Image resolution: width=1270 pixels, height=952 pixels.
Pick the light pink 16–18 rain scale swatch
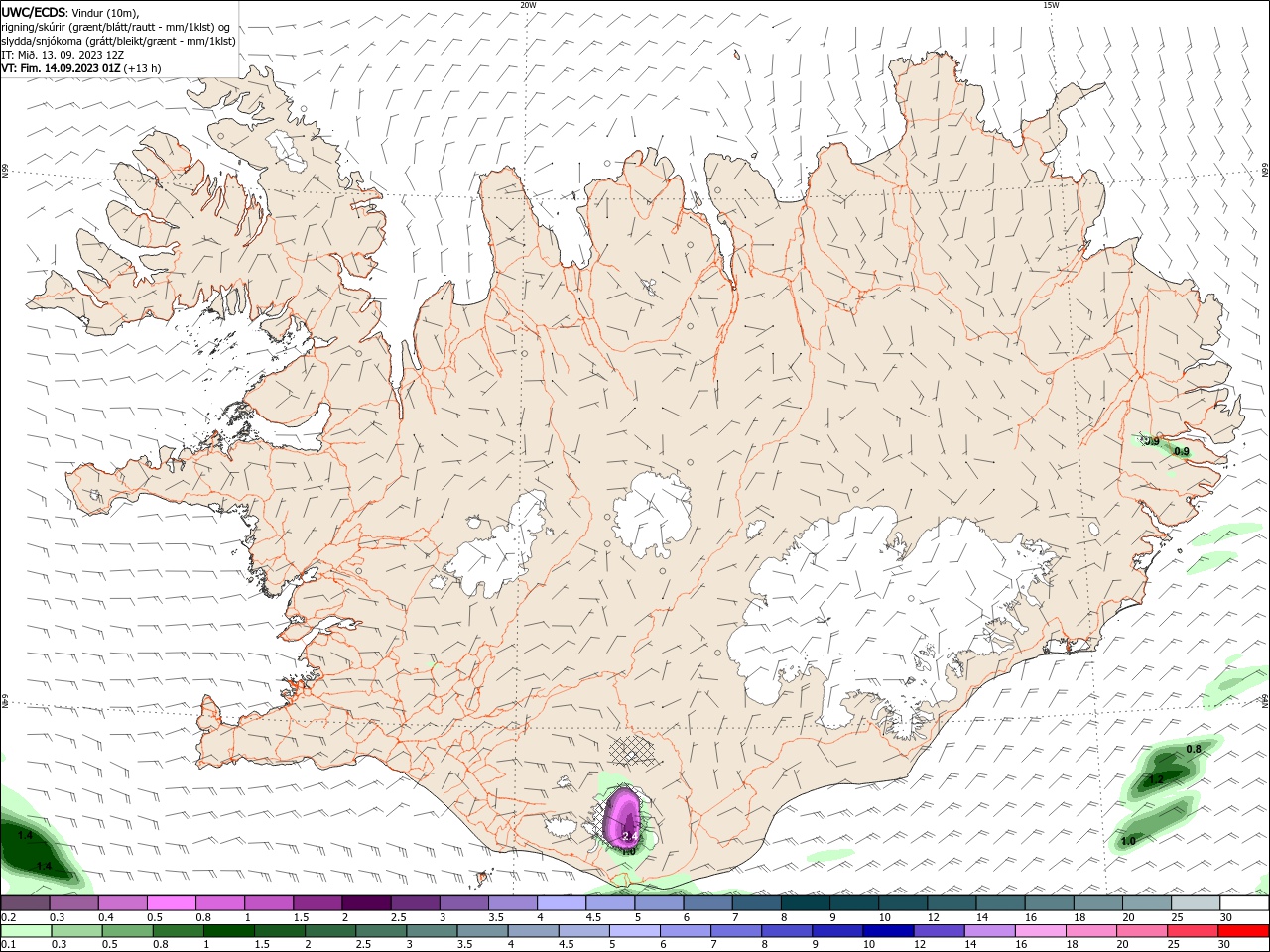pos(1039,931)
